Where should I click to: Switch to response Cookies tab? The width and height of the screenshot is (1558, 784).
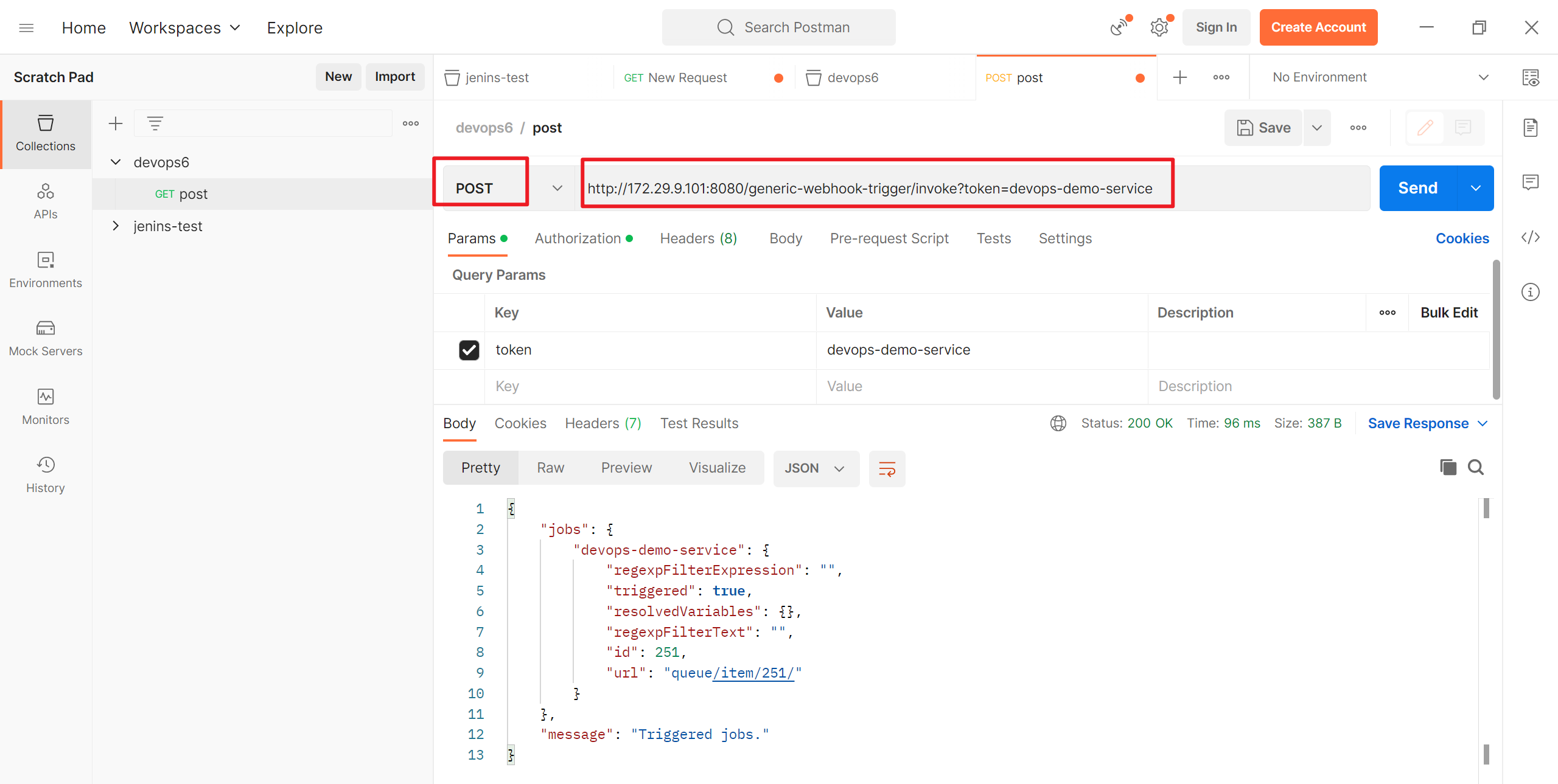click(x=520, y=423)
